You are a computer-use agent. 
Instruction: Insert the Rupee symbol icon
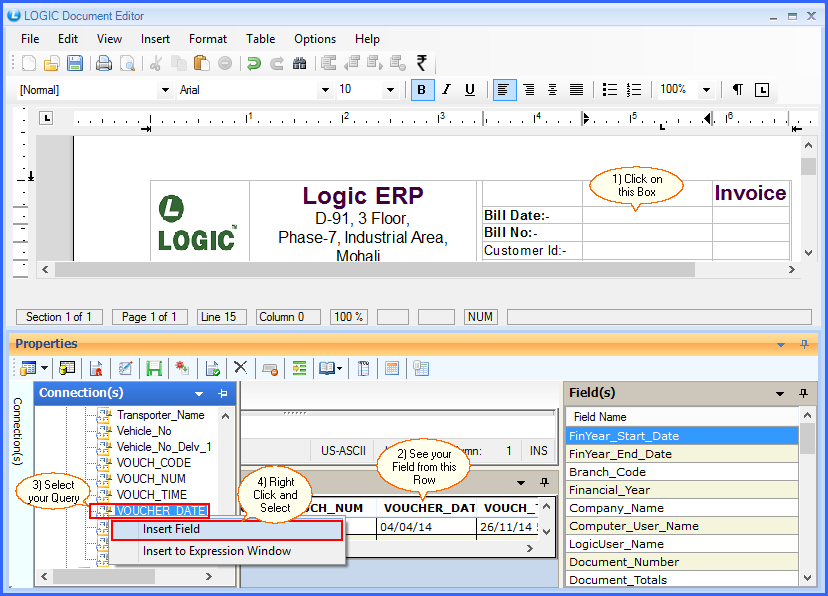click(x=421, y=63)
